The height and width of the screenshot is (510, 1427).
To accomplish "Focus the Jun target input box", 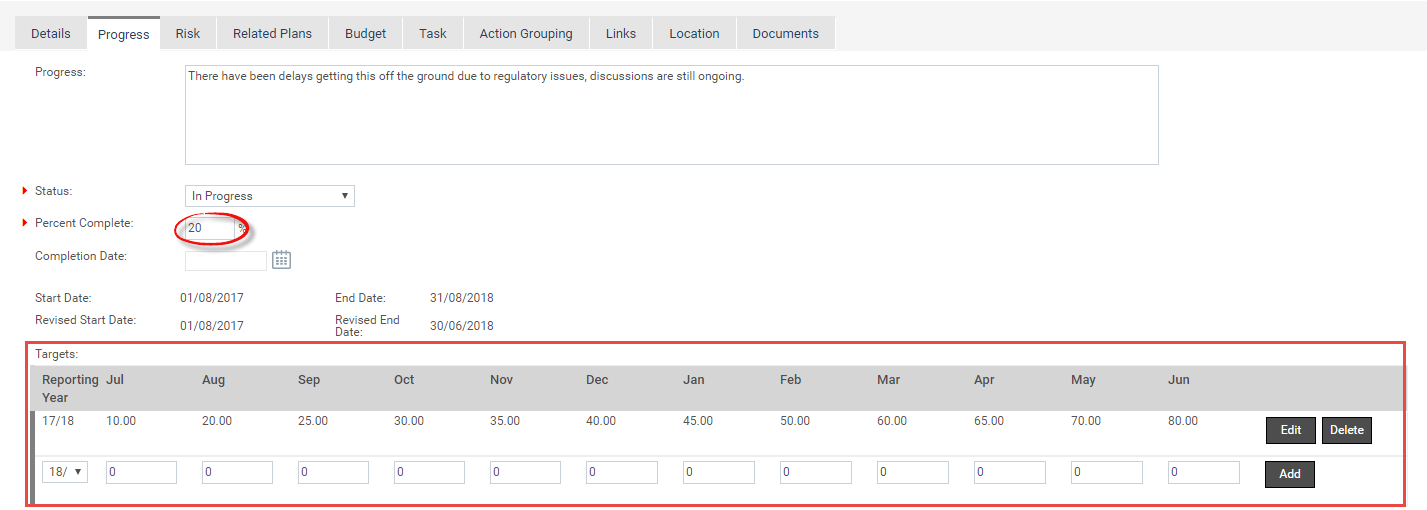I will (x=1204, y=472).
